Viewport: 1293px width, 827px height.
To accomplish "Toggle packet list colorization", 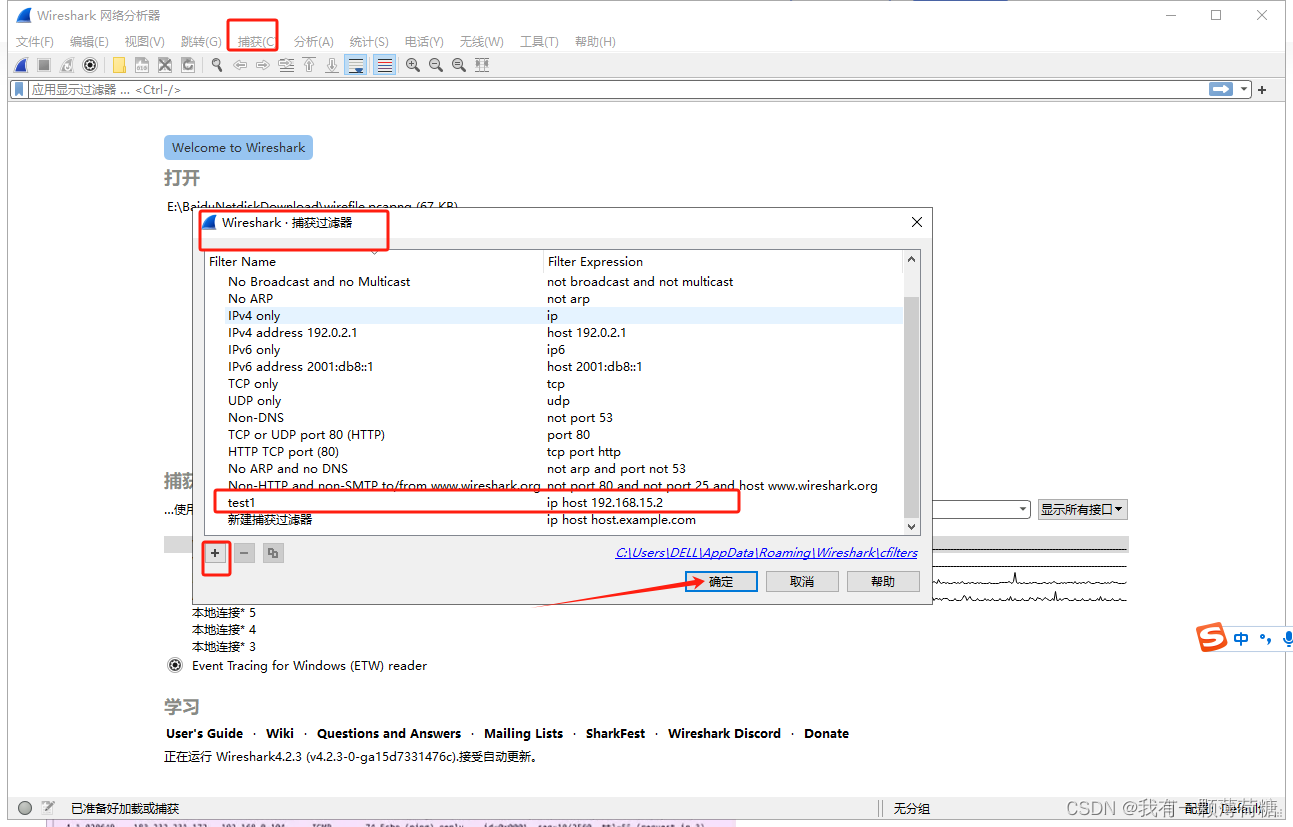I will (385, 65).
